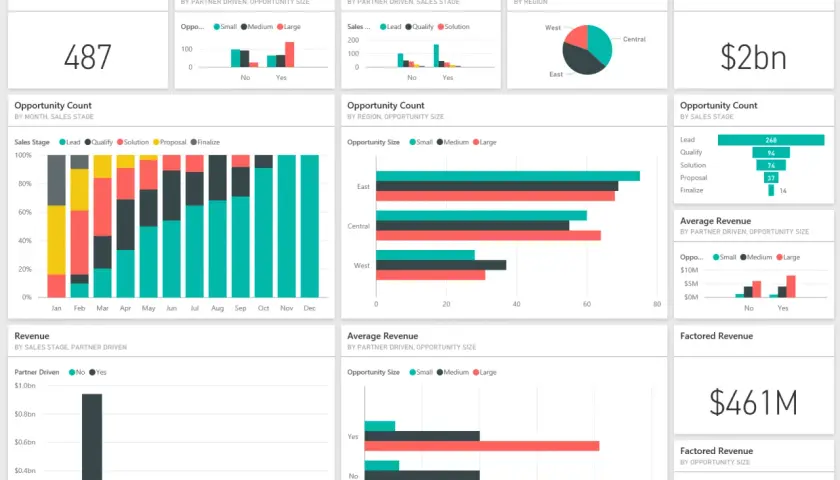
Task: Open the Opportunity Count by Month, Sales Stage title
Action: click(x=53, y=106)
